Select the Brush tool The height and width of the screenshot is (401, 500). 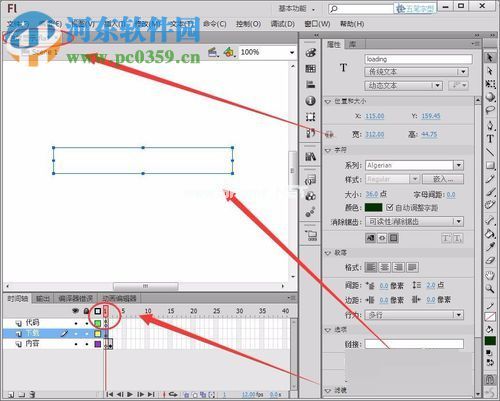[490, 192]
